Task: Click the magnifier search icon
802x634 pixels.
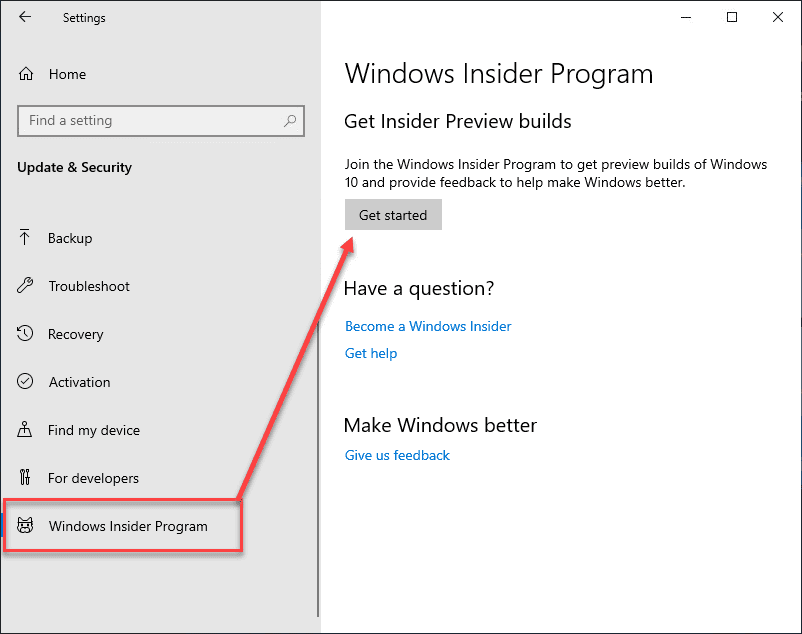Action: pos(290,121)
